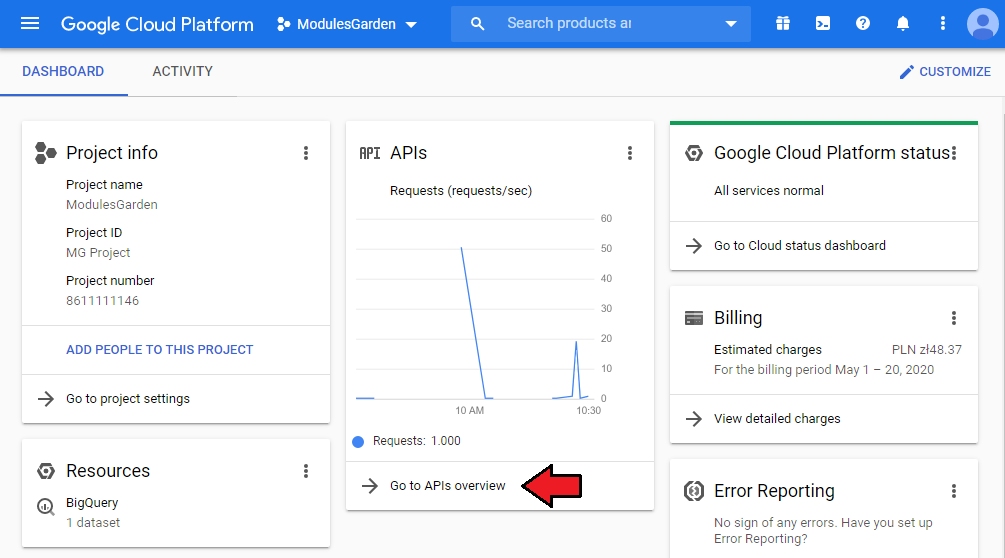Open the Help question mark icon
Image resolution: width=1005 pixels, height=558 pixels.
pos(863,24)
